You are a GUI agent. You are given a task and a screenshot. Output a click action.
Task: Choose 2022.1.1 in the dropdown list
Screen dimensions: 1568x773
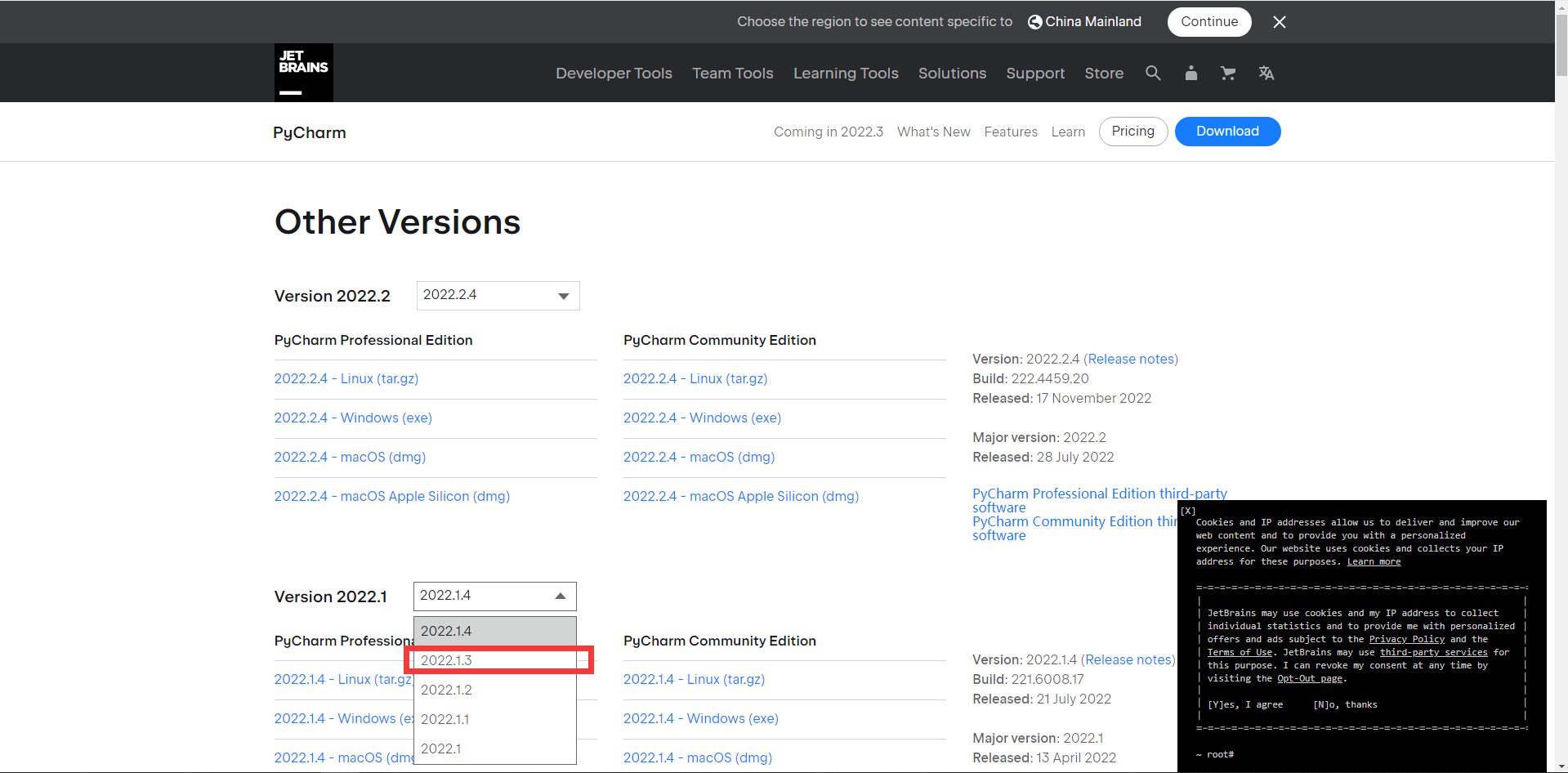pos(495,719)
